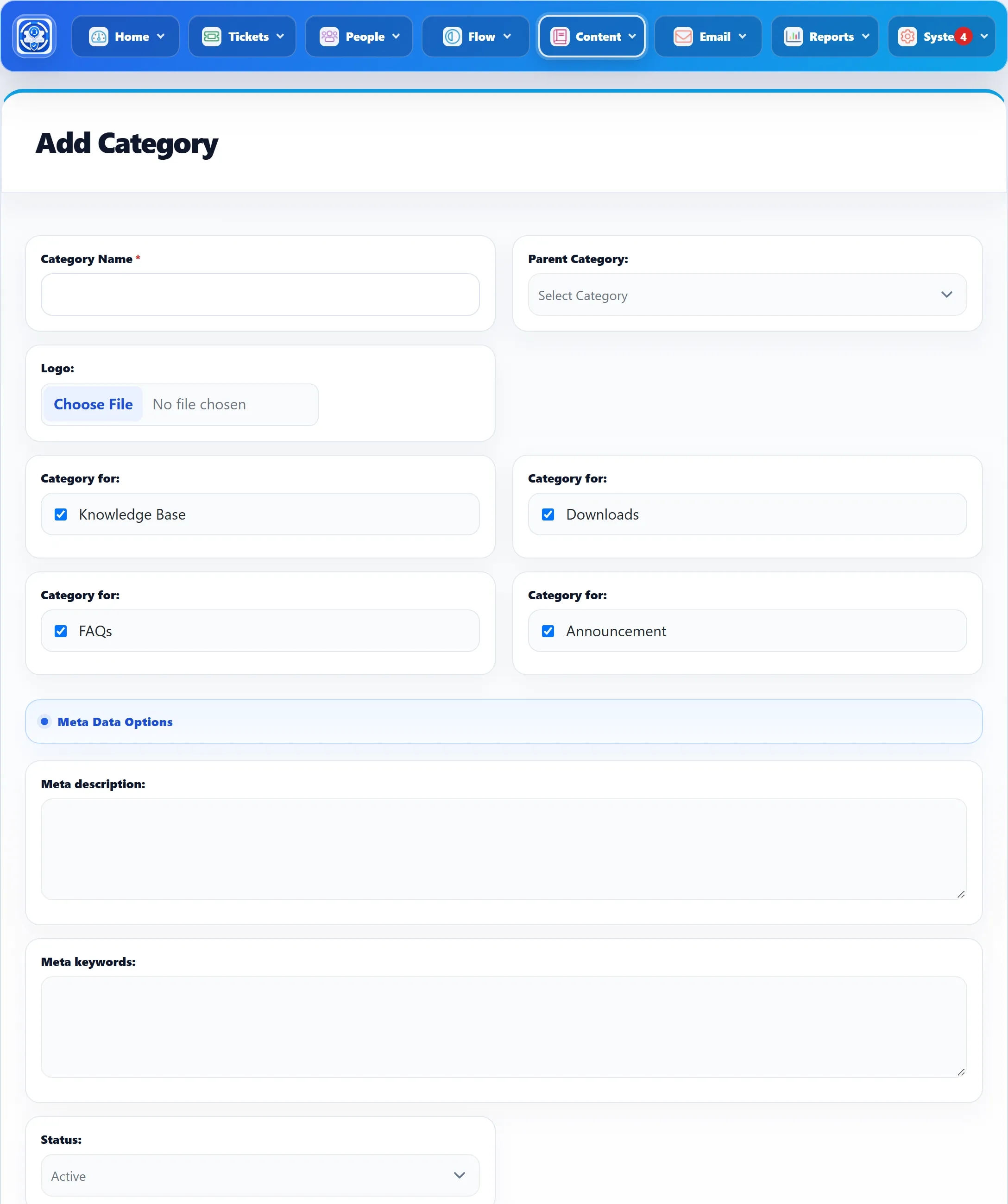Click the Meta description textarea
The height and width of the screenshot is (1204, 1008).
[504, 849]
